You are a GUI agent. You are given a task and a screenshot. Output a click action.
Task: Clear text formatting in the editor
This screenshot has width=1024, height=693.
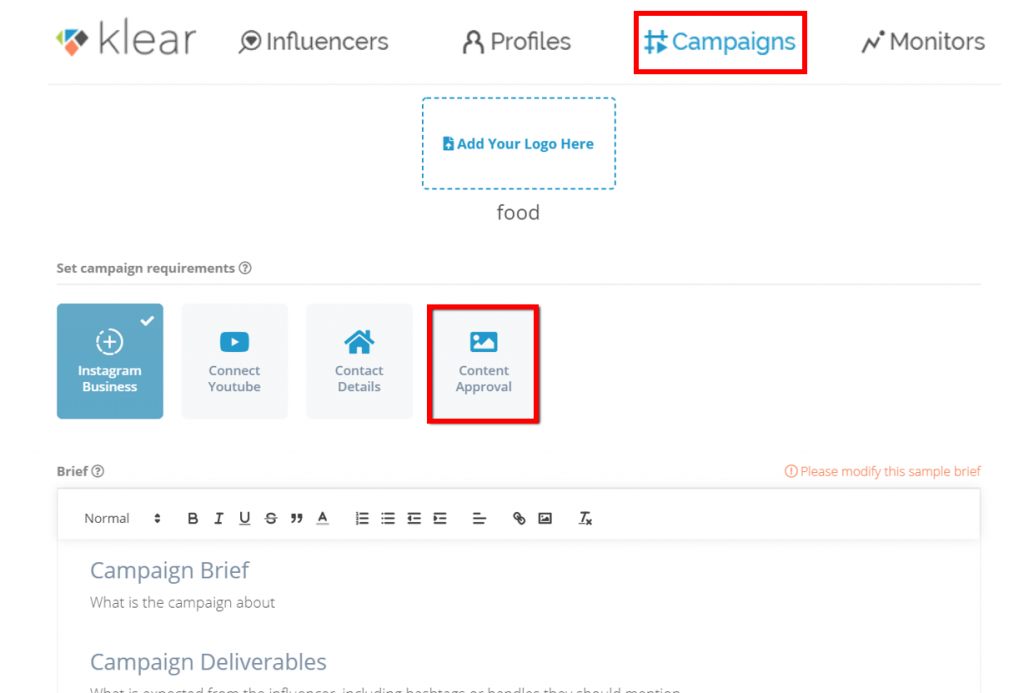[586, 518]
